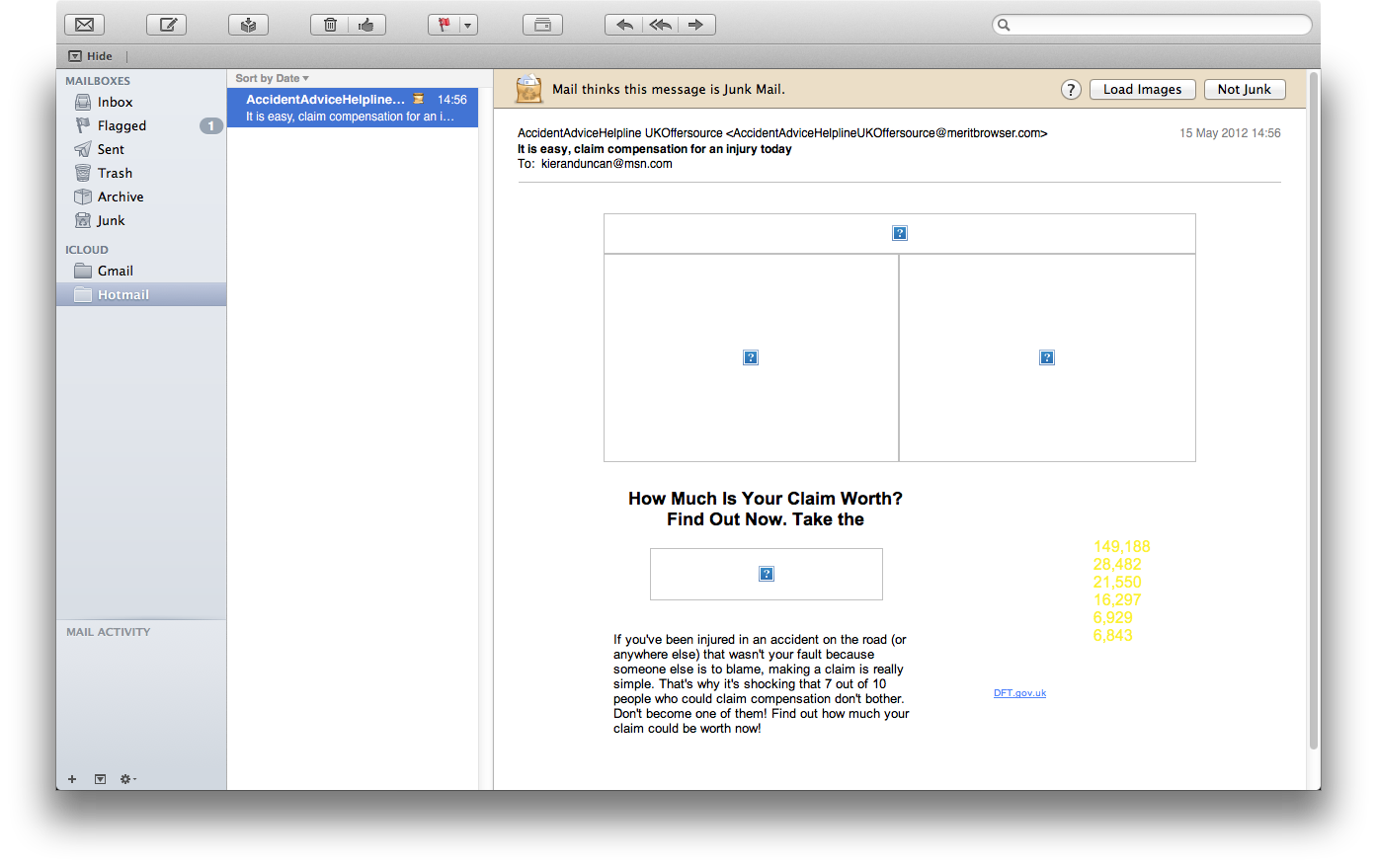The image size is (1377, 868).
Task: Compose a new message
Action: click(x=167, y=25)
